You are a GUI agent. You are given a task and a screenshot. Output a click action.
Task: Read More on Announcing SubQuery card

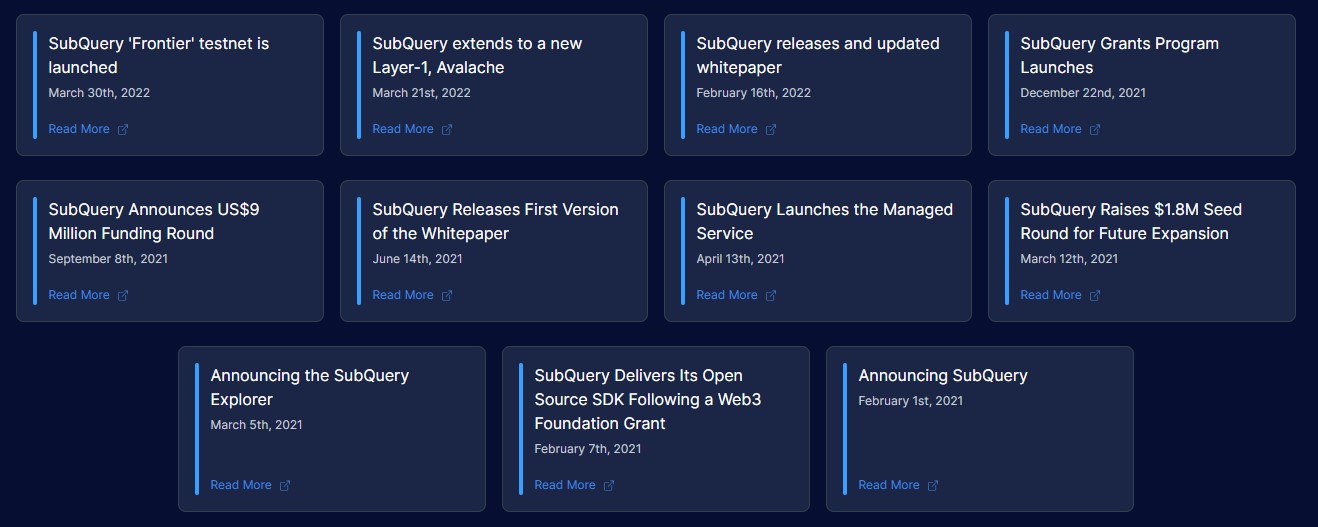[889, 485]
